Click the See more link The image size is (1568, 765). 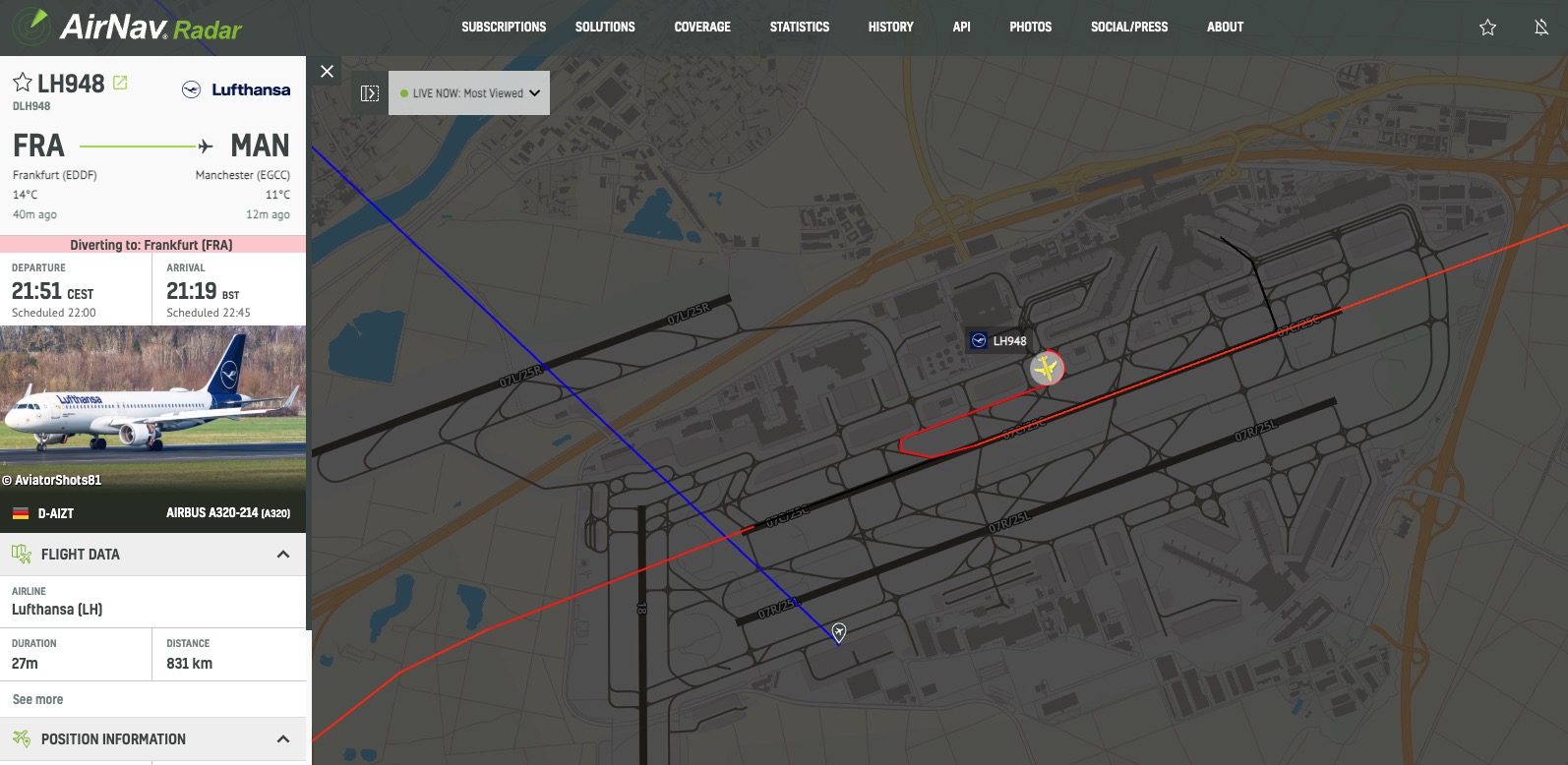pos(37,699)
